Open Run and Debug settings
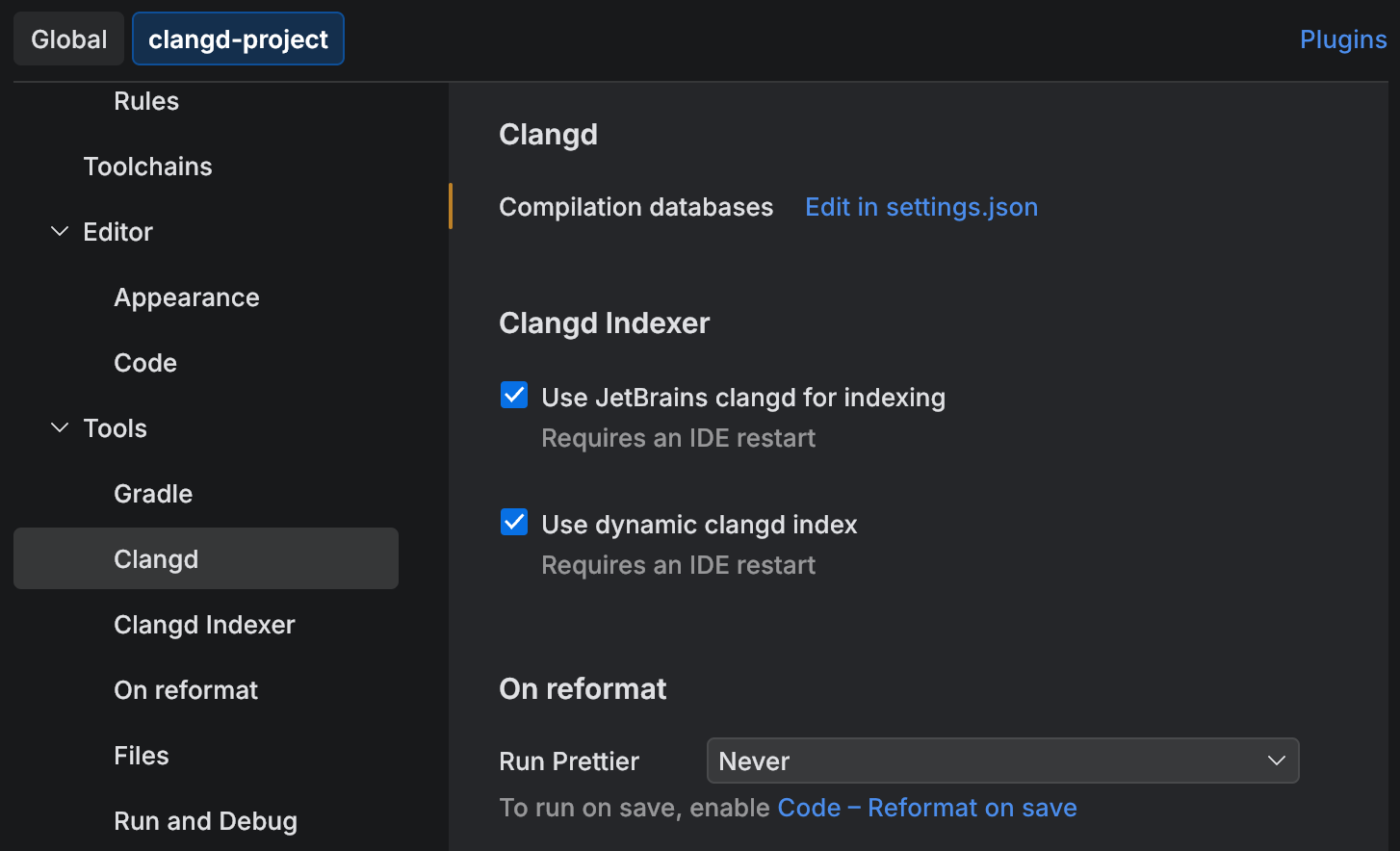 (x=205, y=820)
